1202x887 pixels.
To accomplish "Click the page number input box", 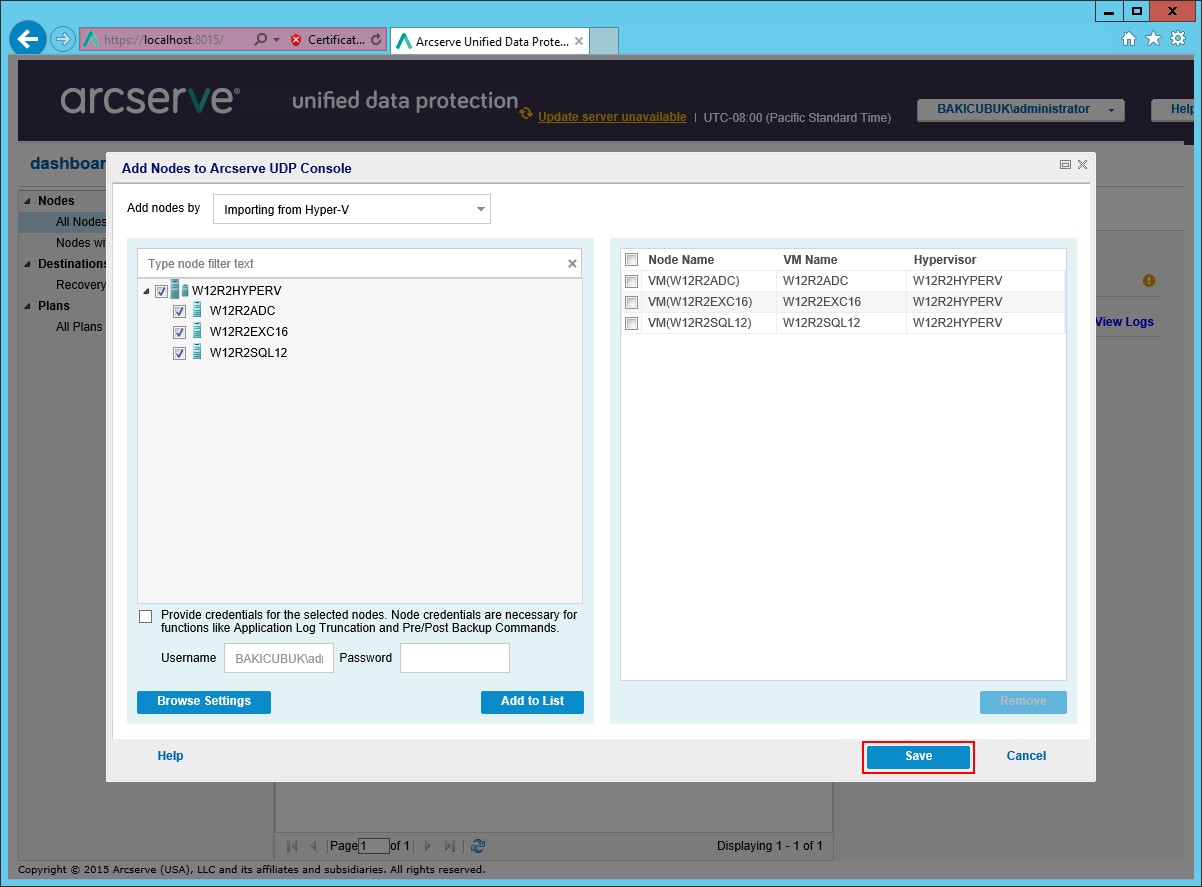I will pos(374,846).
